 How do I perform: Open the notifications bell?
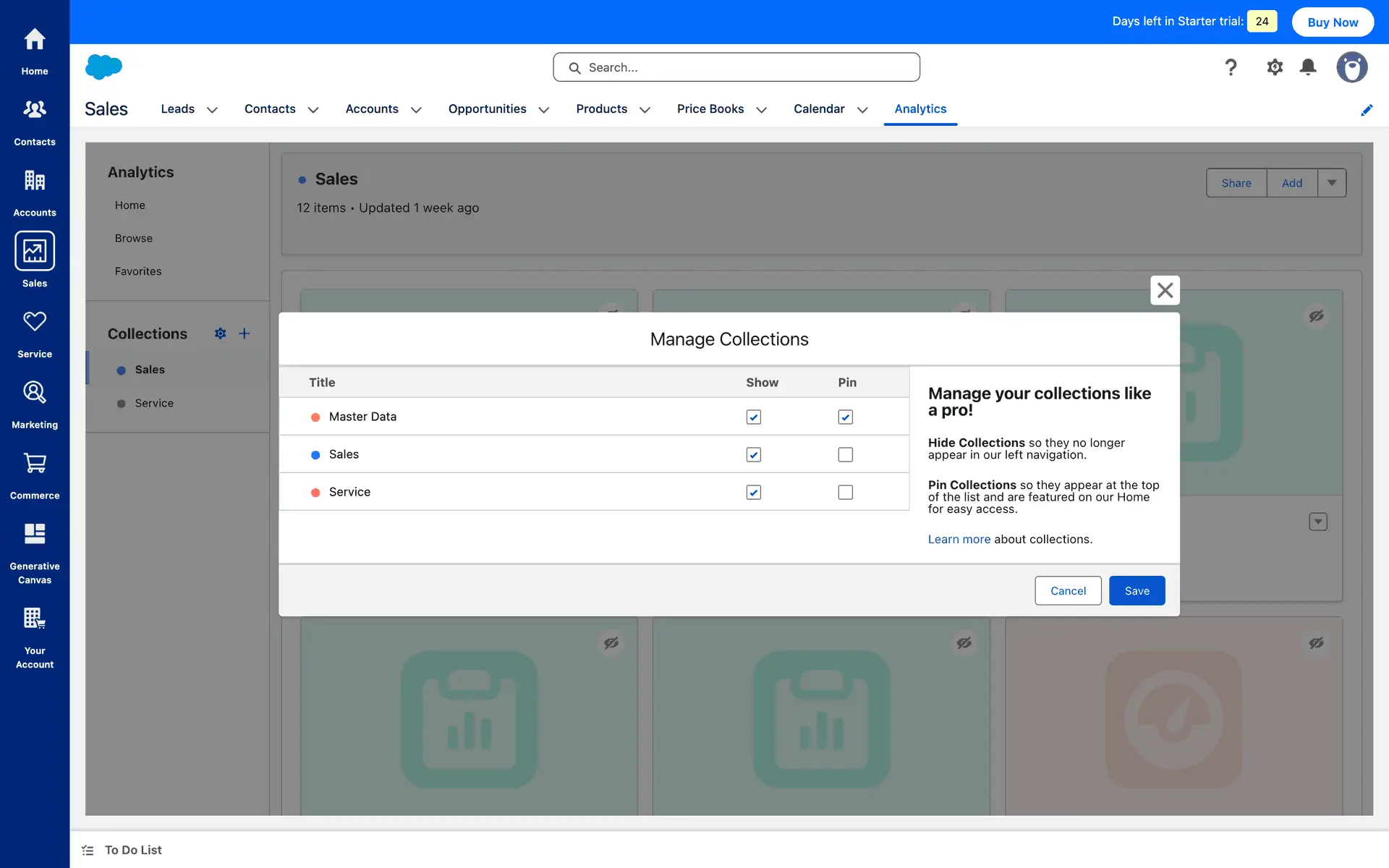[1308, 67]
